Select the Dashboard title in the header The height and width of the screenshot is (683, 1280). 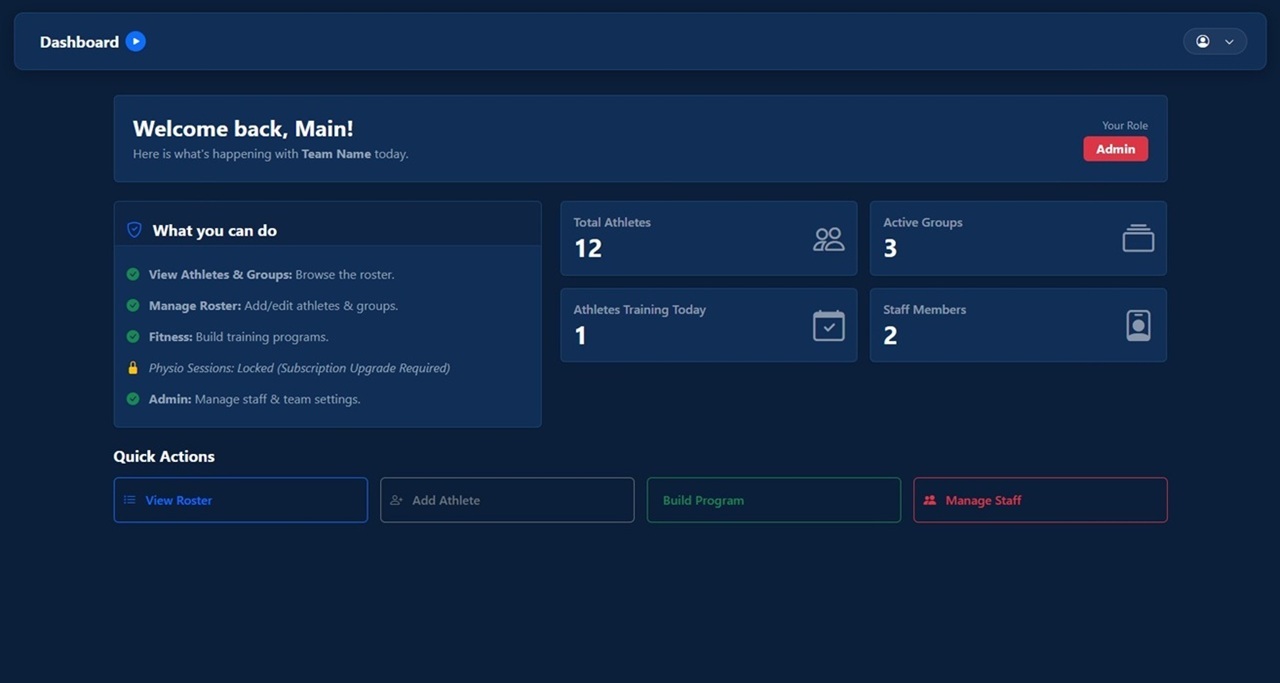click(x=79, y=41)
